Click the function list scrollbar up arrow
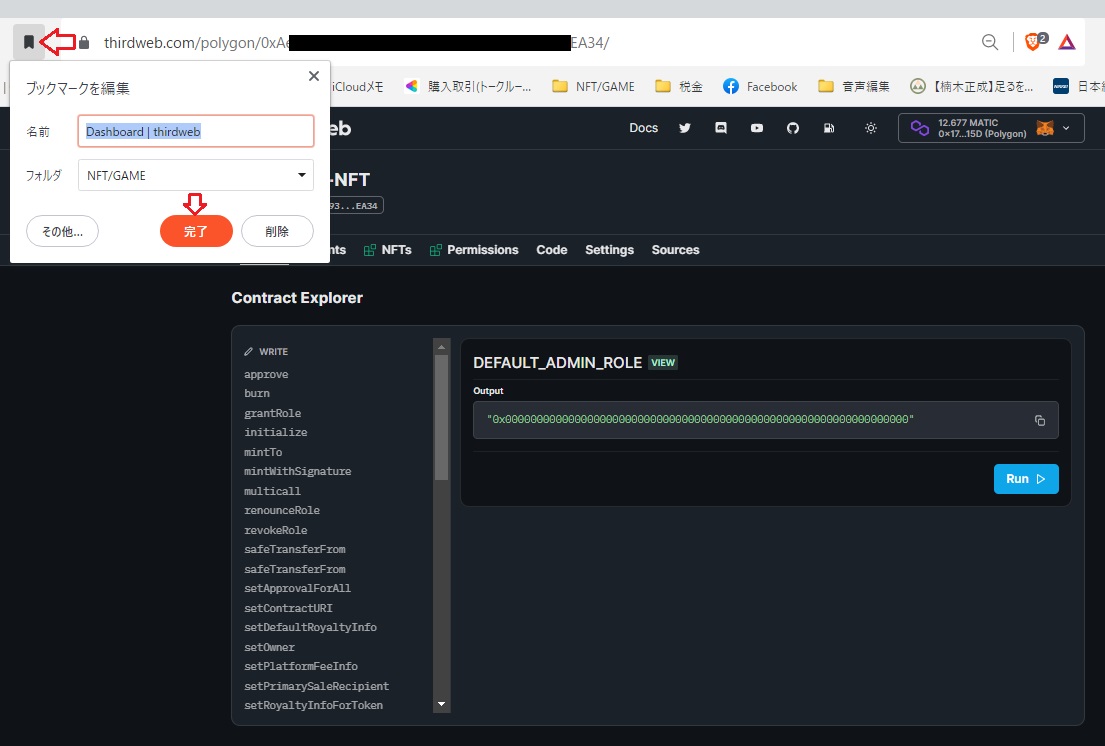The height and width of the screenshot is (746, 1105). pyautogui.click(x=442, y=347)
